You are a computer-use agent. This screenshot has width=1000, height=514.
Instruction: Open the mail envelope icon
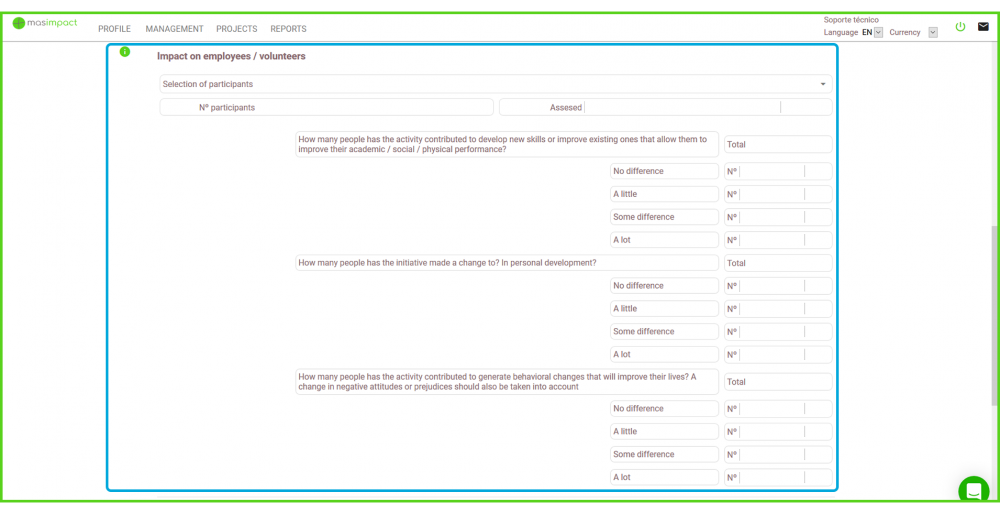983,27
